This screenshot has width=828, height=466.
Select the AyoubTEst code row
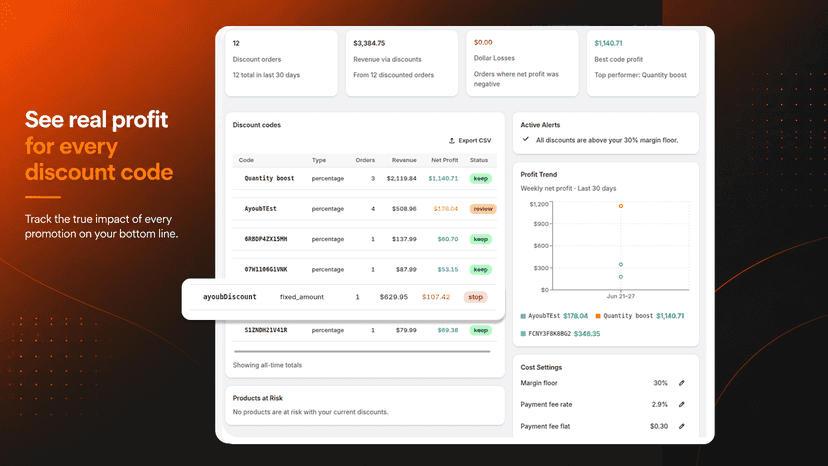click(364, 209)
